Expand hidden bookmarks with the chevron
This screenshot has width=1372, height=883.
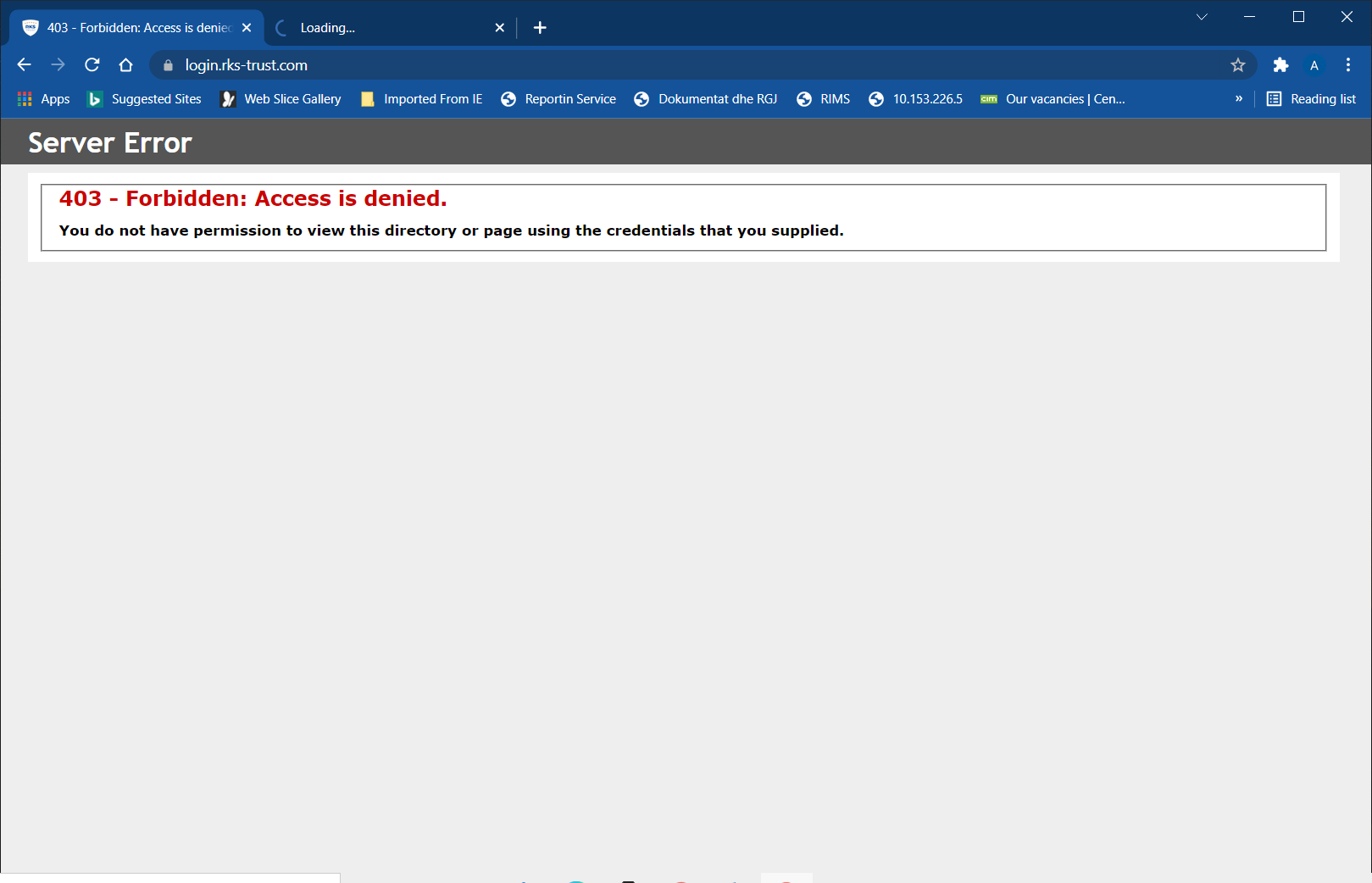click(x=1239, y=99)
